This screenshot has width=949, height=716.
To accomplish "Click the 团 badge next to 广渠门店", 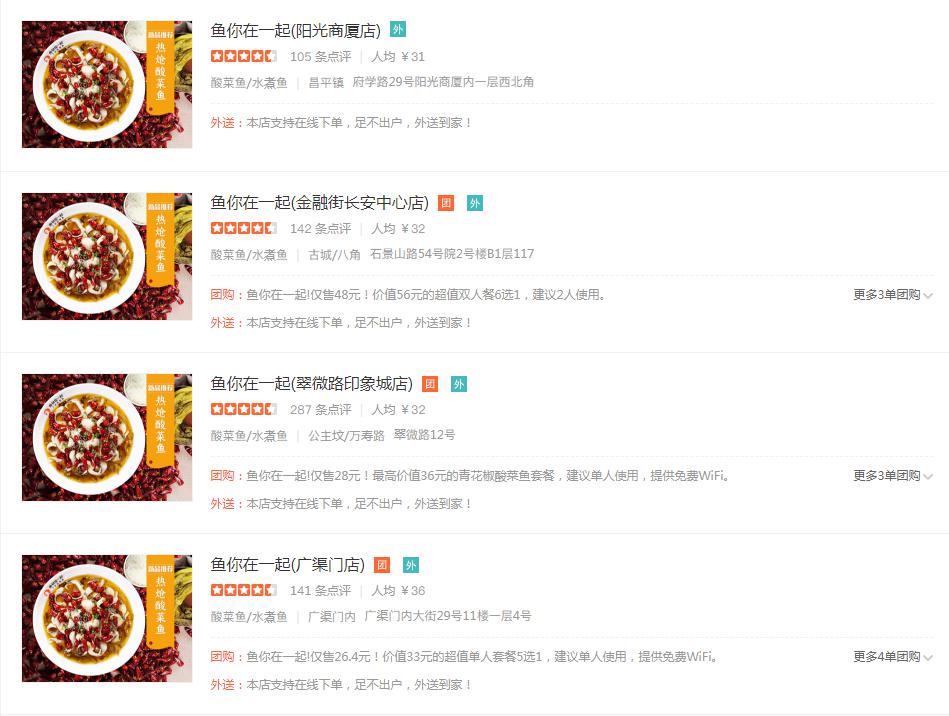I will pos(382,565).
